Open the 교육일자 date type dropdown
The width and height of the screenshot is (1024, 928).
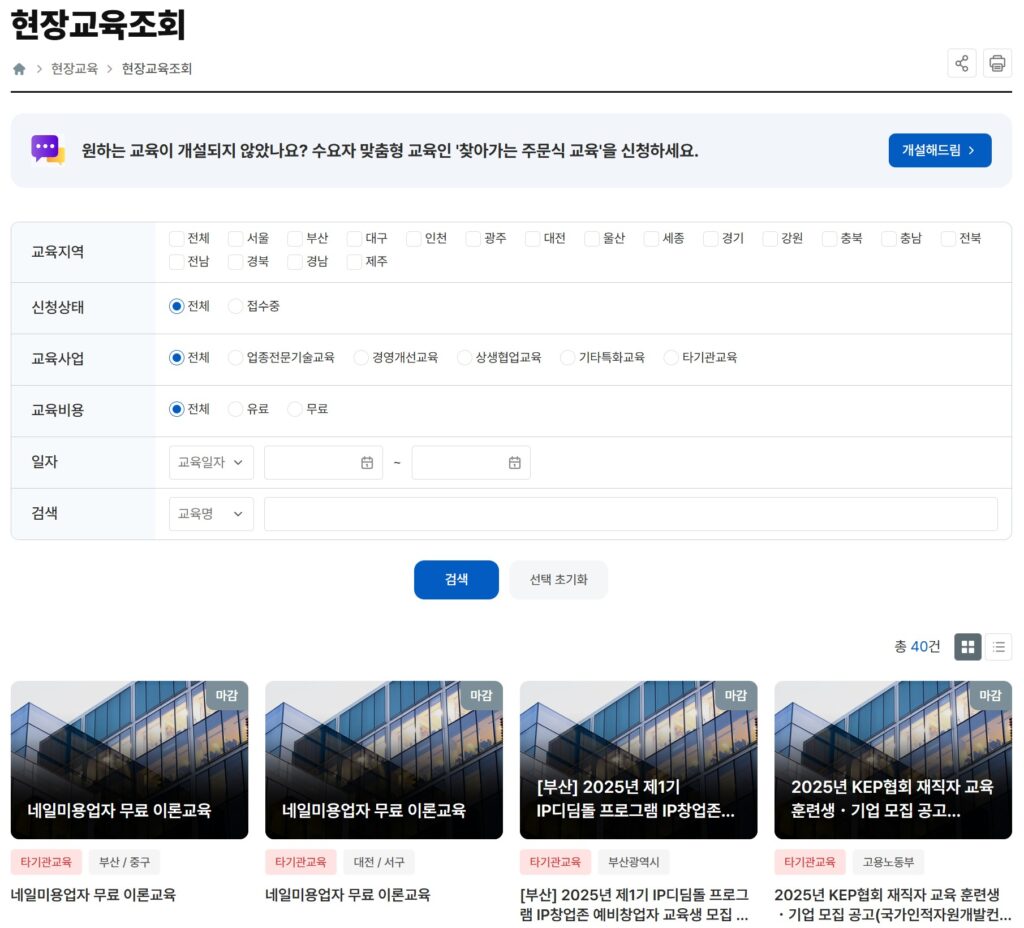211,462
